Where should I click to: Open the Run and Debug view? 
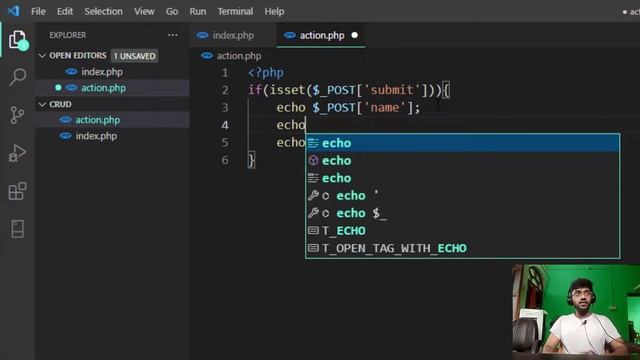pyautogui.click(x=17, y=153)
